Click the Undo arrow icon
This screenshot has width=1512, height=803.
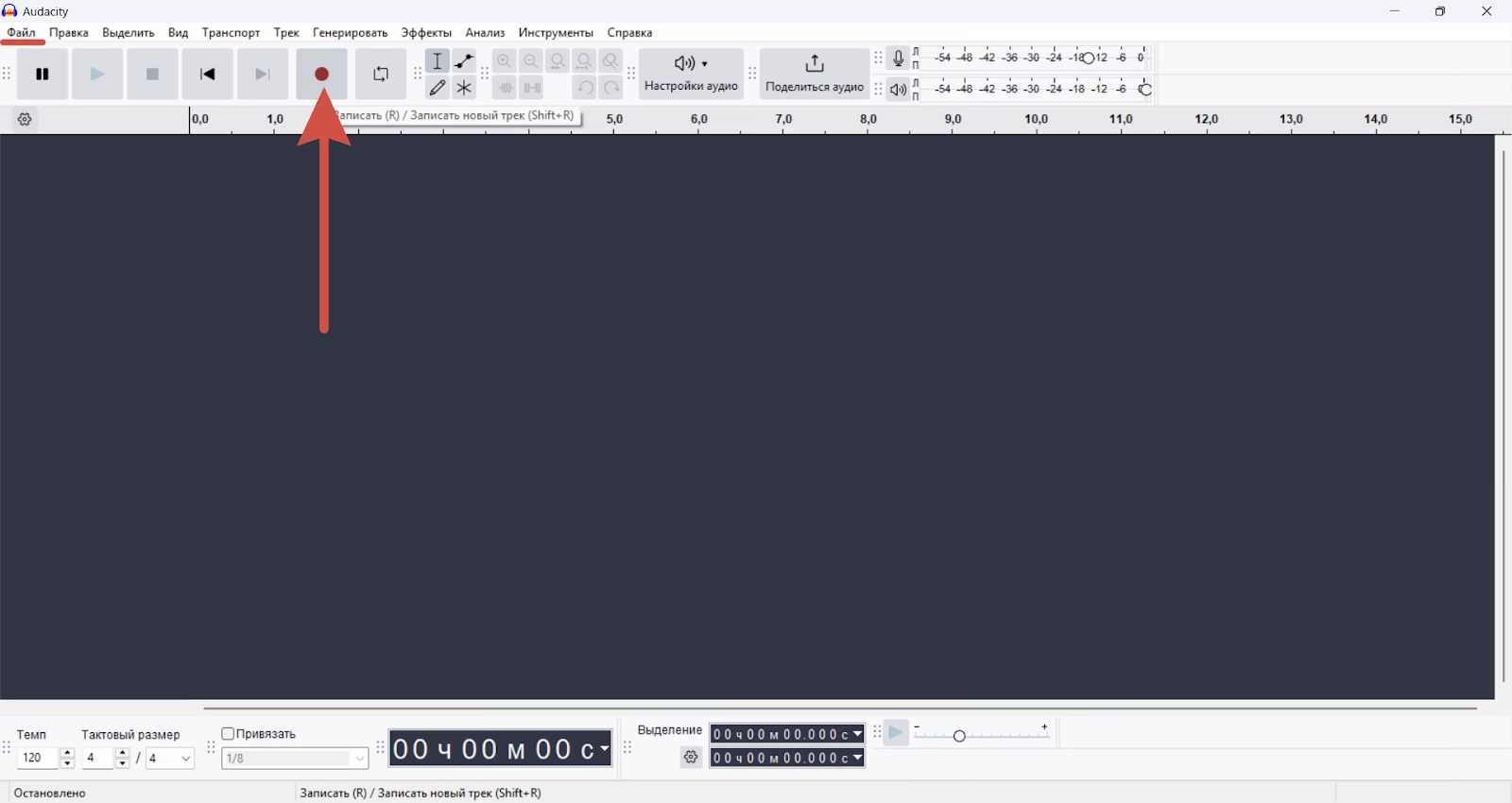tap(585, 88)
